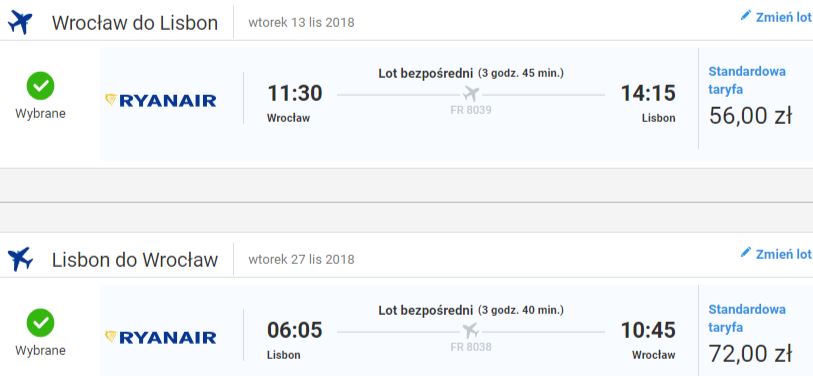Click the 06:05 Lisbon departure time
The height and width of the screenshot is (376, 813).
tap(295, 330)
